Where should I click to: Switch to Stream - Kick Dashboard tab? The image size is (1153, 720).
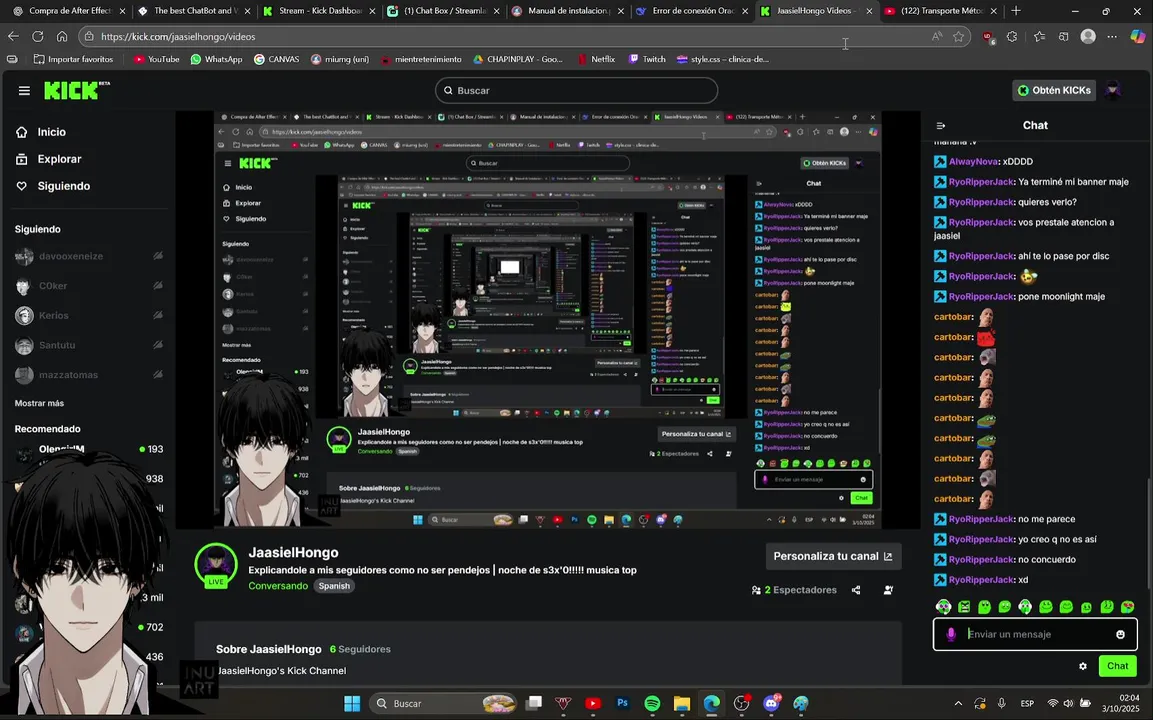point(318,11)
